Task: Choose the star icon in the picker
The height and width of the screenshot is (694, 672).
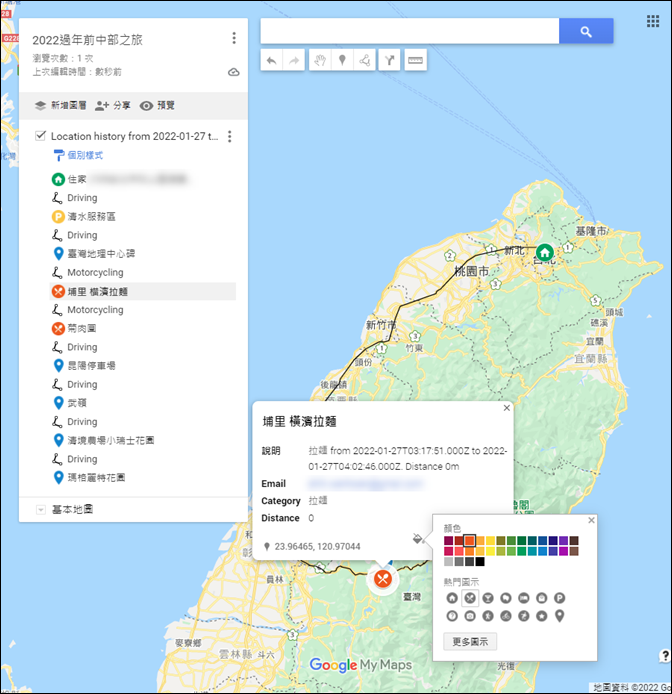Action: tap(541, 616)
